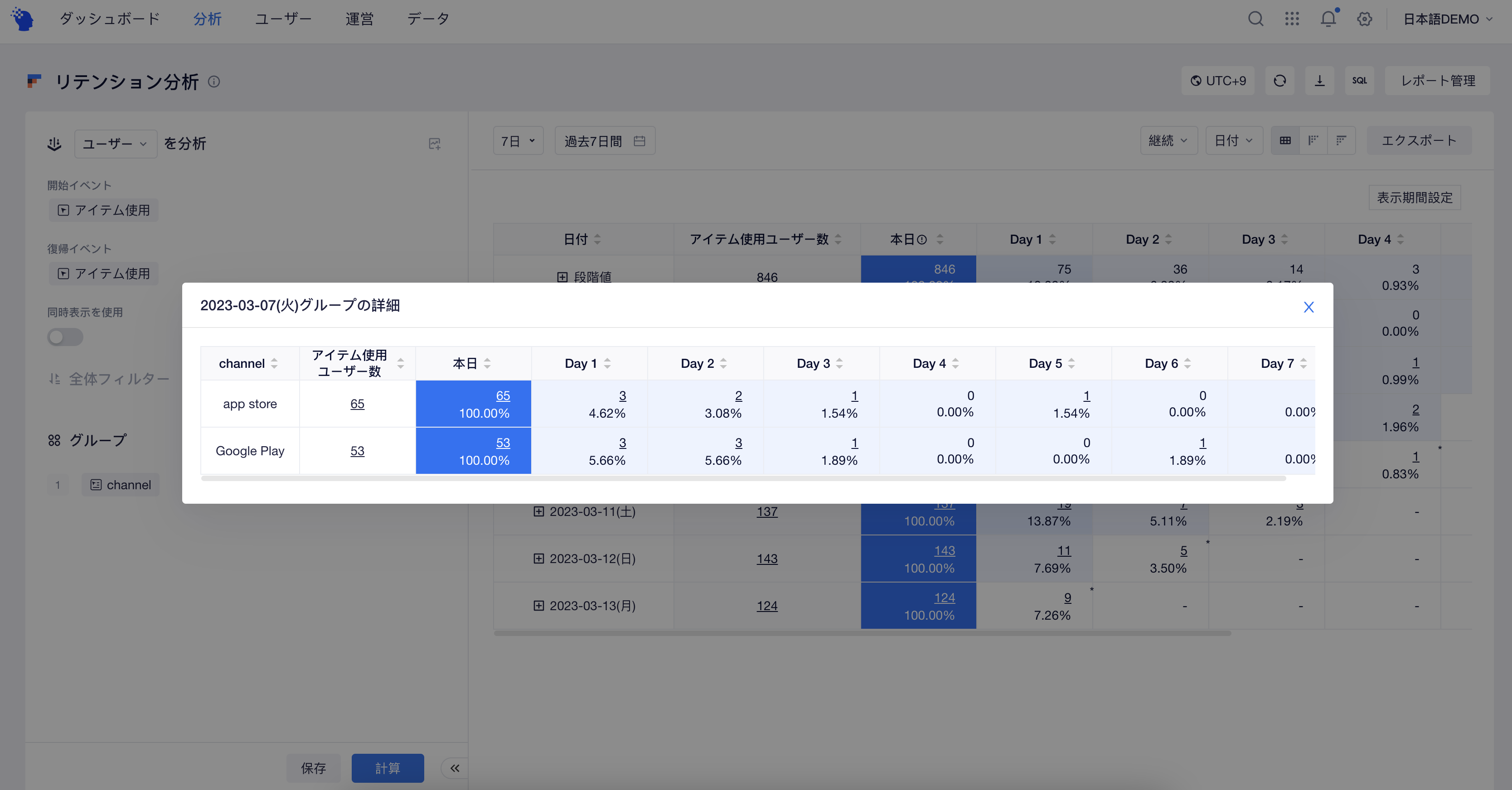Switch to table grid view icon

coord(1285,141)
